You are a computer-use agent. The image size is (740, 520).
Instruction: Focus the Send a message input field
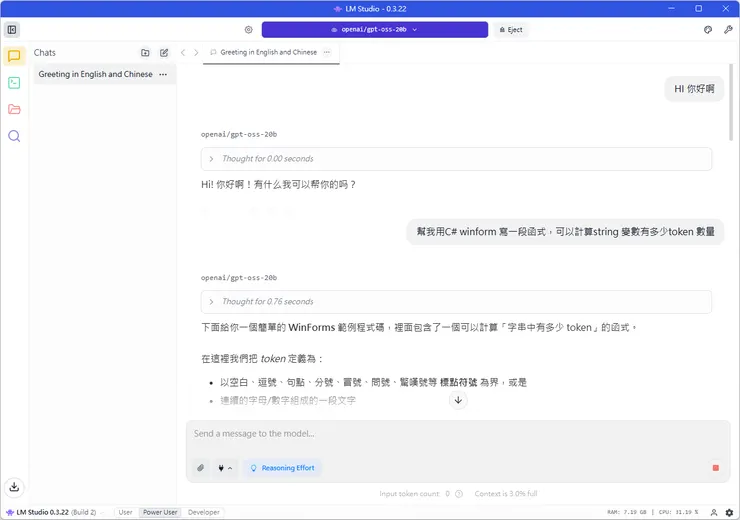coord(458,434)
